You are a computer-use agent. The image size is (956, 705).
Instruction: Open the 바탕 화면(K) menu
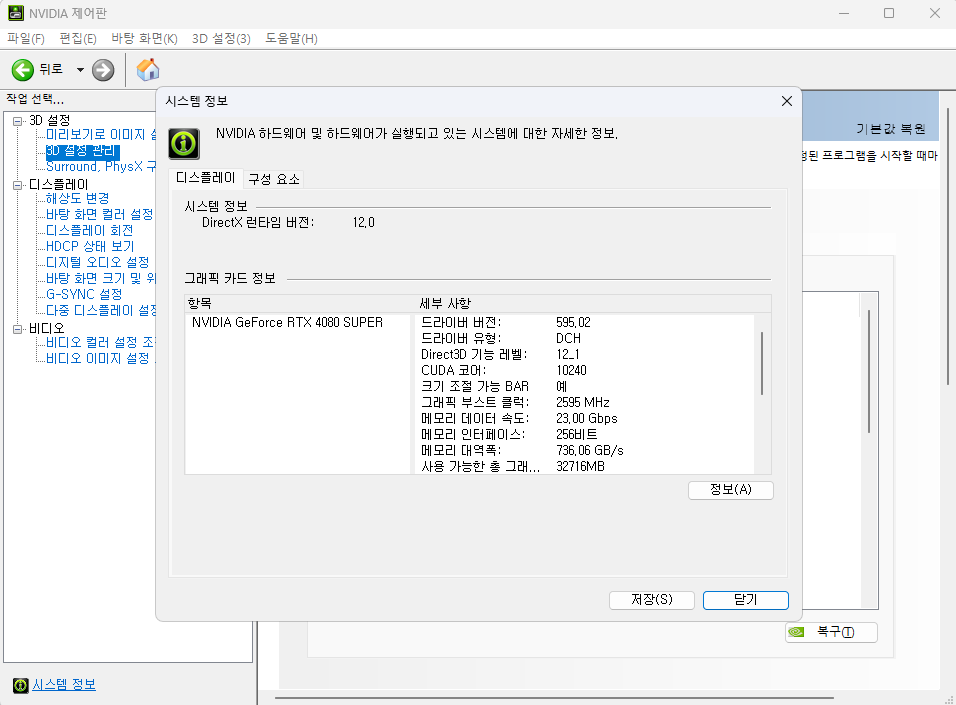(144, 38)
